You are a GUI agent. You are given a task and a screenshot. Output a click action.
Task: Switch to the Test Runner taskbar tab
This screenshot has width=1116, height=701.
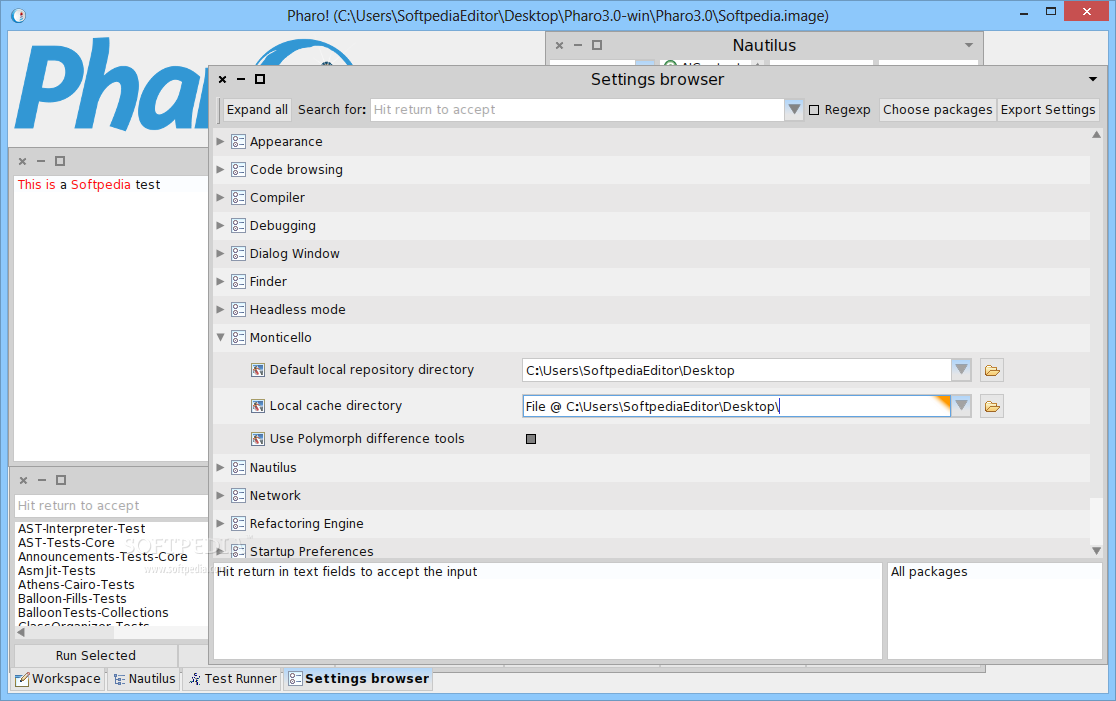pos(232,679)
